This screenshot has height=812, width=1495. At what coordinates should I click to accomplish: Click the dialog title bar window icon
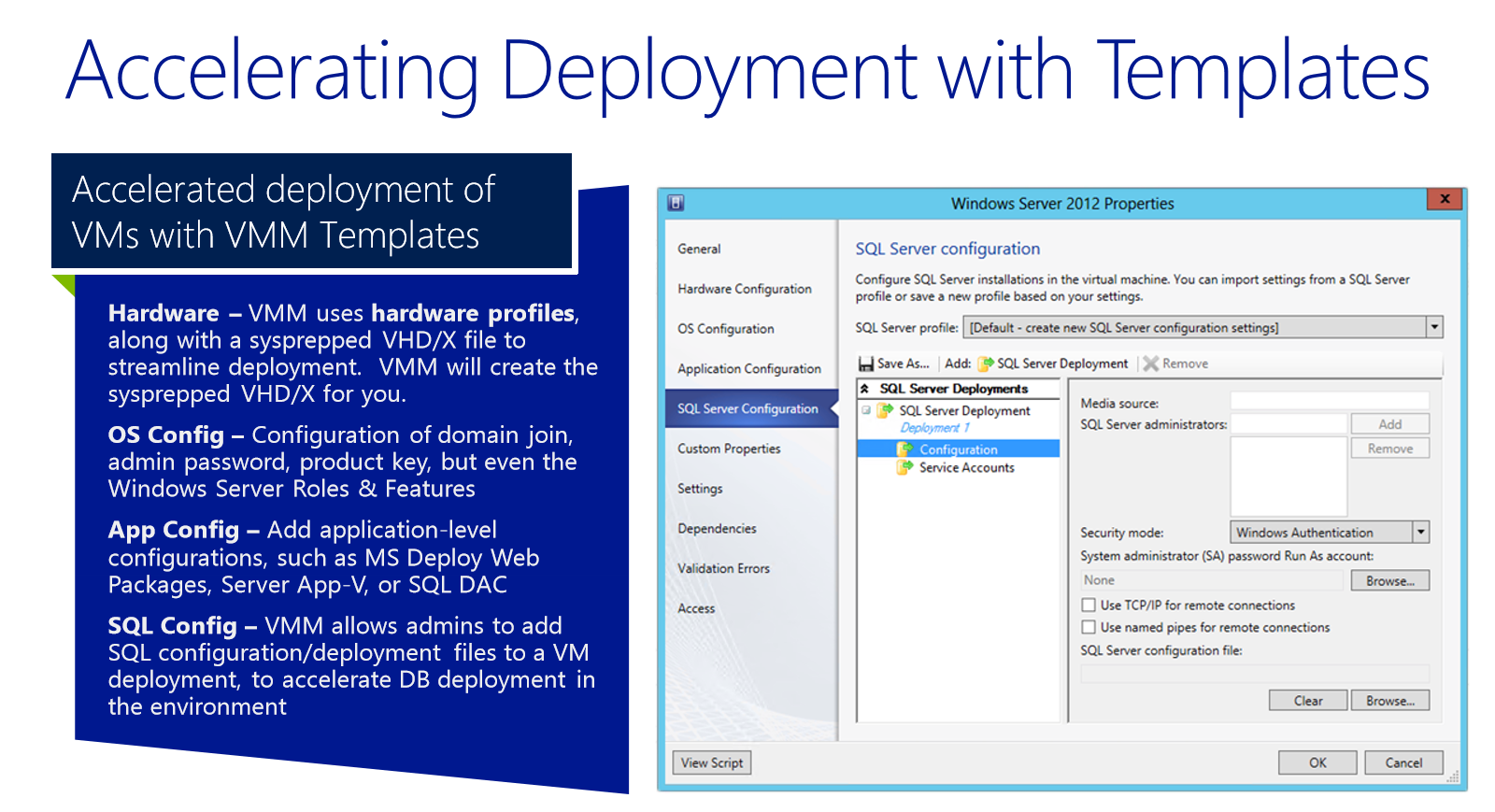click(676, 203)
